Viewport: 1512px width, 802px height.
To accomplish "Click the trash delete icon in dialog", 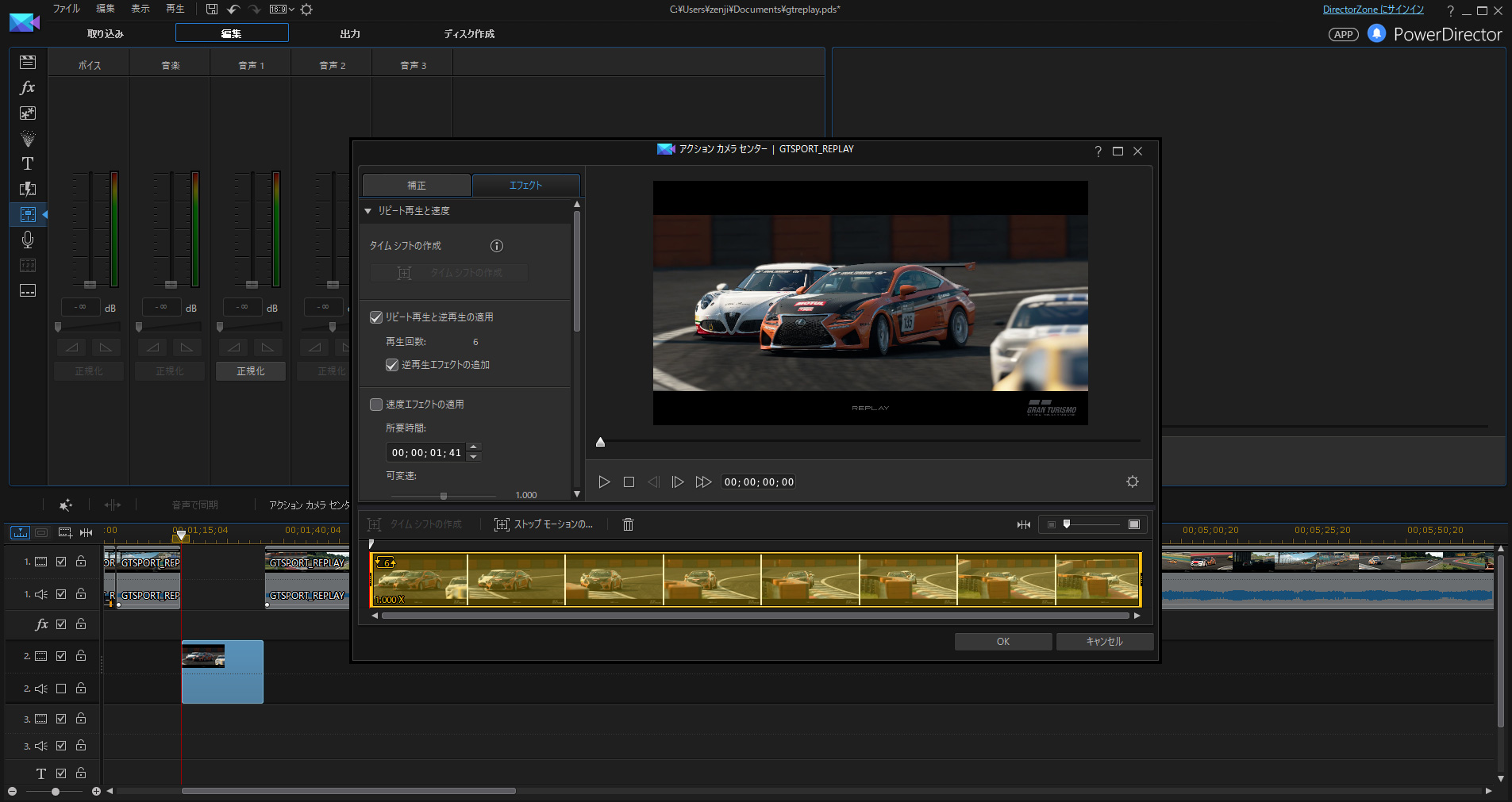I will click(628, 524).
